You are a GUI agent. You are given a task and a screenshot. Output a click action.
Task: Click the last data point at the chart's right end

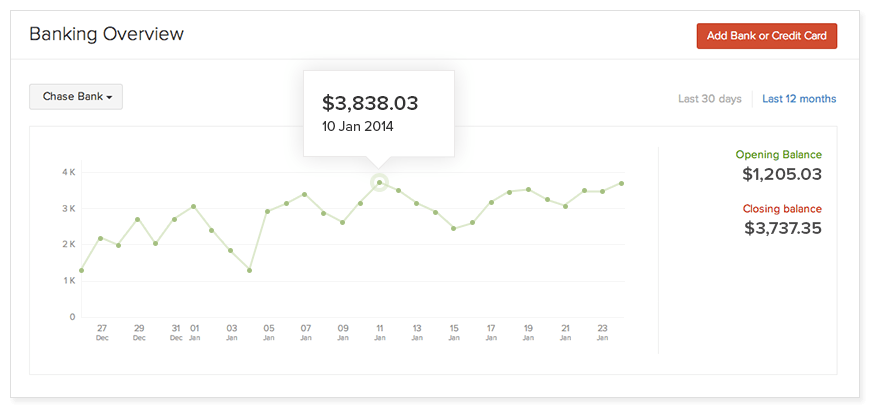tap(622, 183)
